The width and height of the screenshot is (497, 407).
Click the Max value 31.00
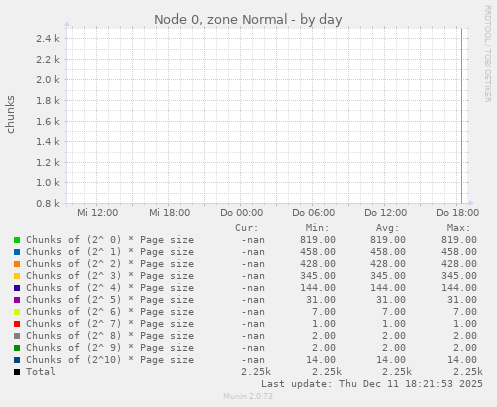coord(462,300)
